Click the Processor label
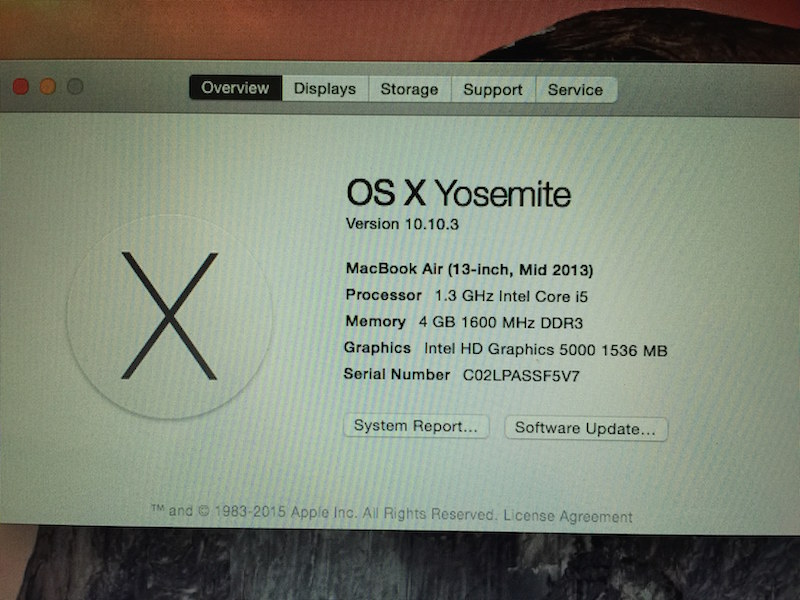The height and width of the screenshot is (600, 800). point(384,295)
